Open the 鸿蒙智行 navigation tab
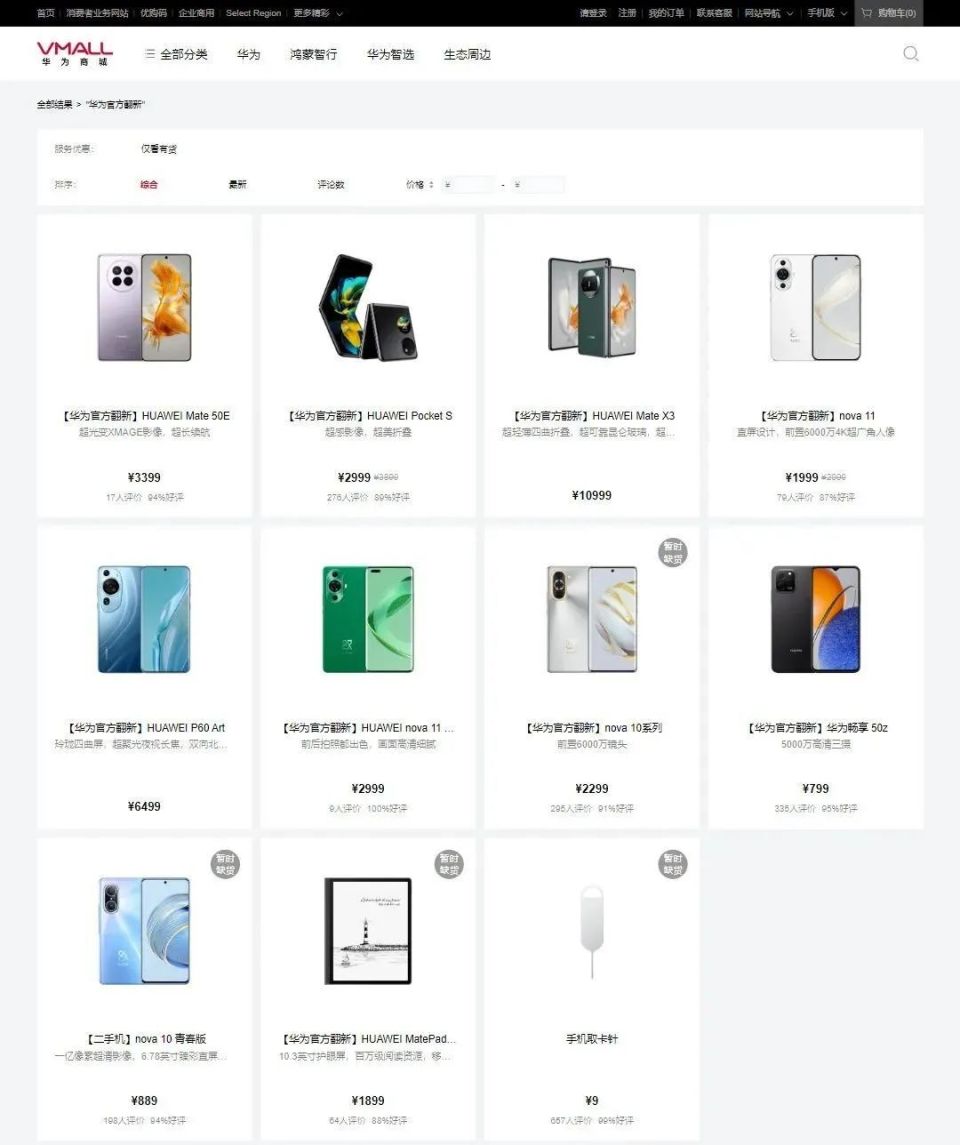 tap(313, 54)
